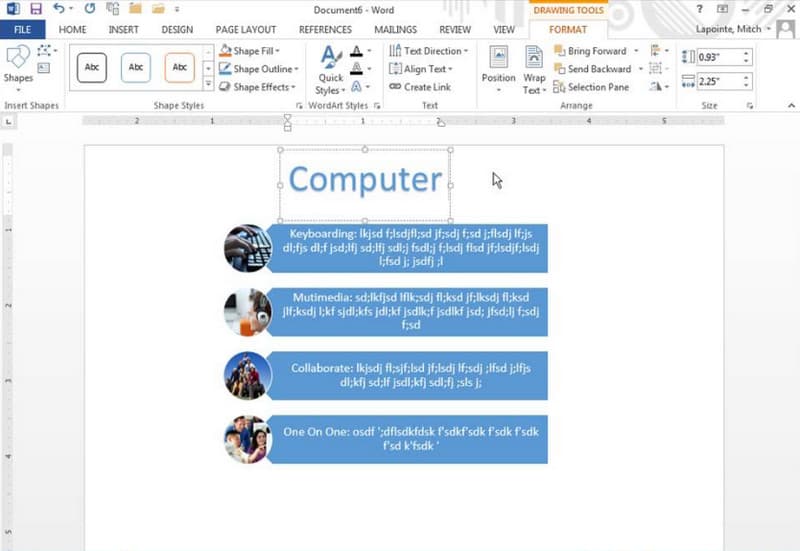800x551 pixels.
Task: Open the Send Backward dropdown arrow
Action: [x=641, y=68]
